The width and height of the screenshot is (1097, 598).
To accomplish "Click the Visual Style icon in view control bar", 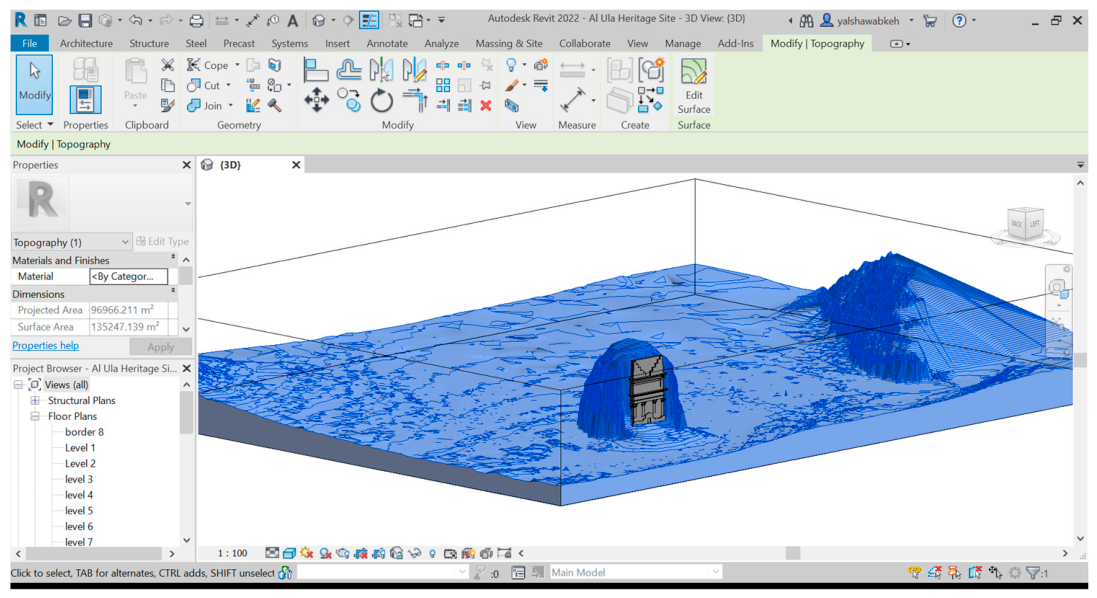I will pyautogui.click(x=289, y=553).
